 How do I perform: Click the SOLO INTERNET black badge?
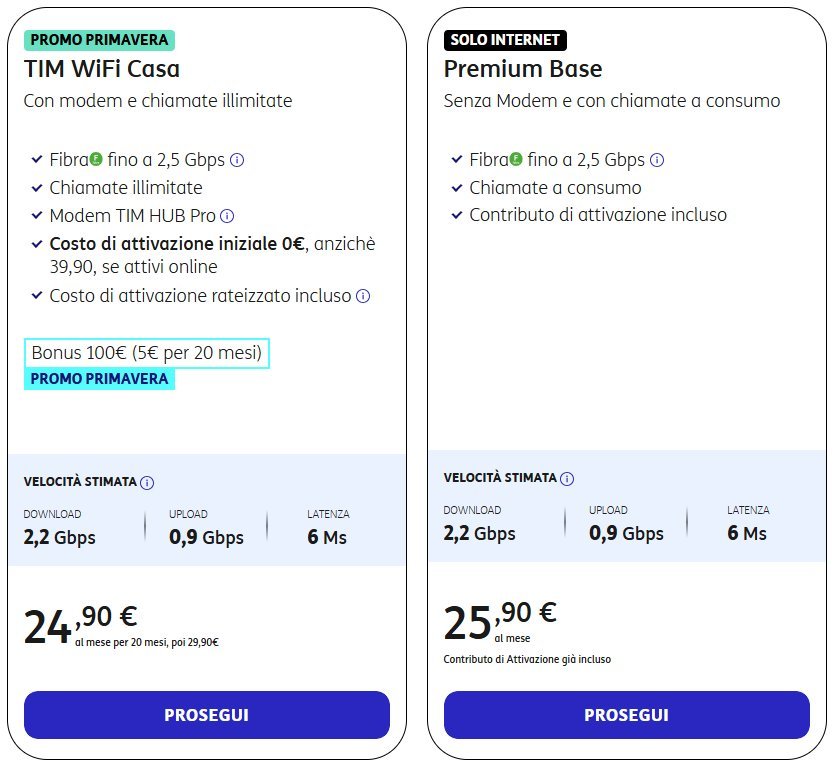click(x=505, y=40)
